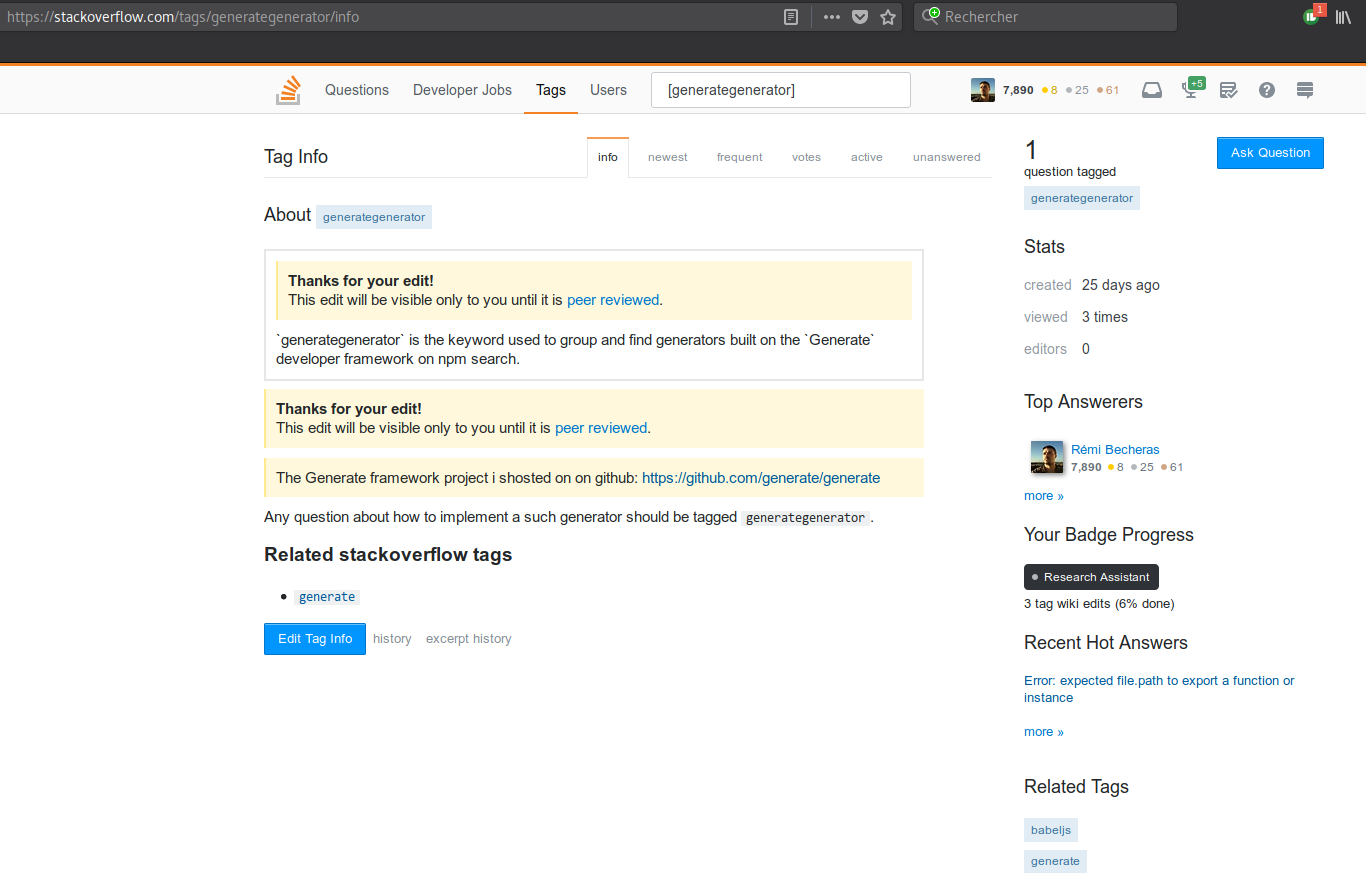The image size is (1366, 883).
Task: Open the generate tag in Related Tags
Action: click(1055, 861)
